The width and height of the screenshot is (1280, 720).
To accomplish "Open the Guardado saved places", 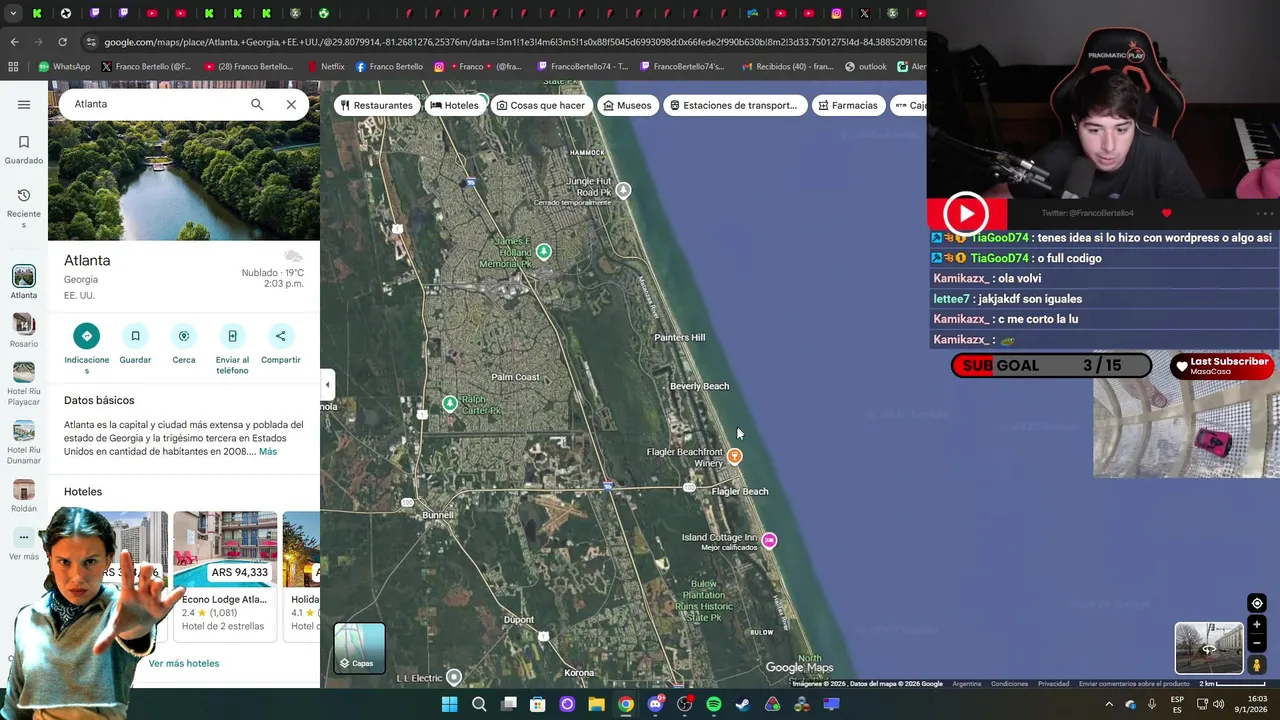I will tap(24, 150).
